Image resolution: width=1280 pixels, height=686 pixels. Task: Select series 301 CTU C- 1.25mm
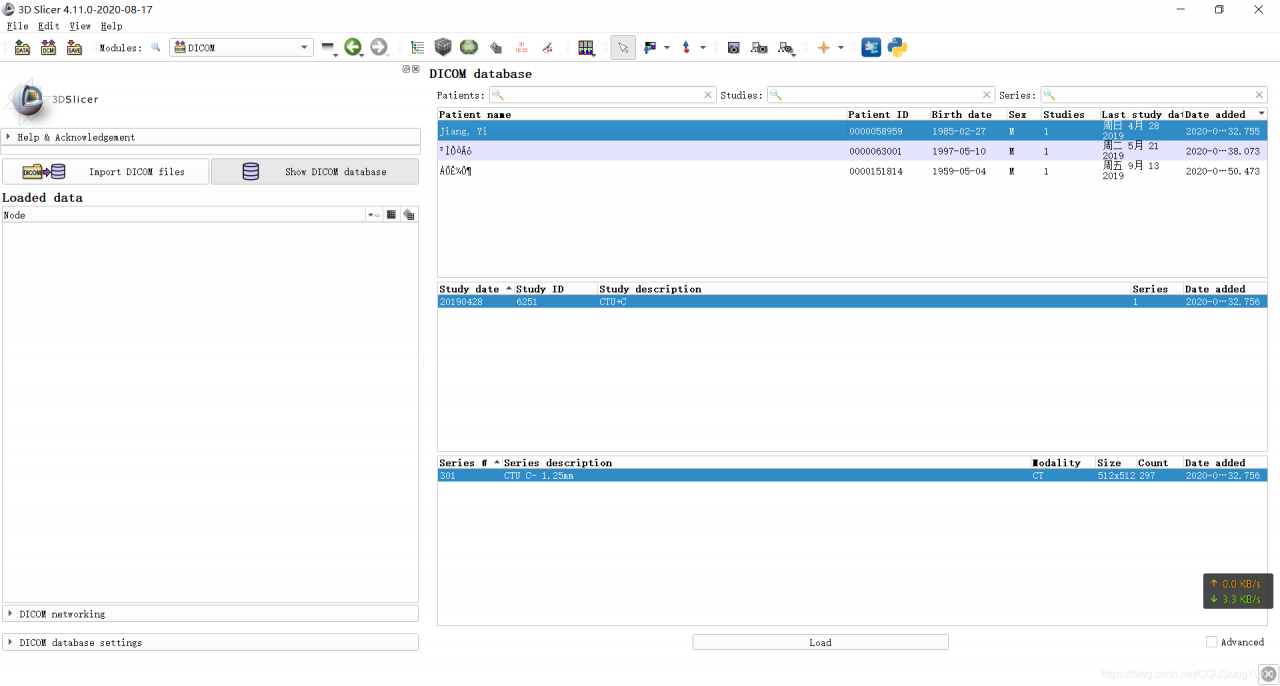852,476
